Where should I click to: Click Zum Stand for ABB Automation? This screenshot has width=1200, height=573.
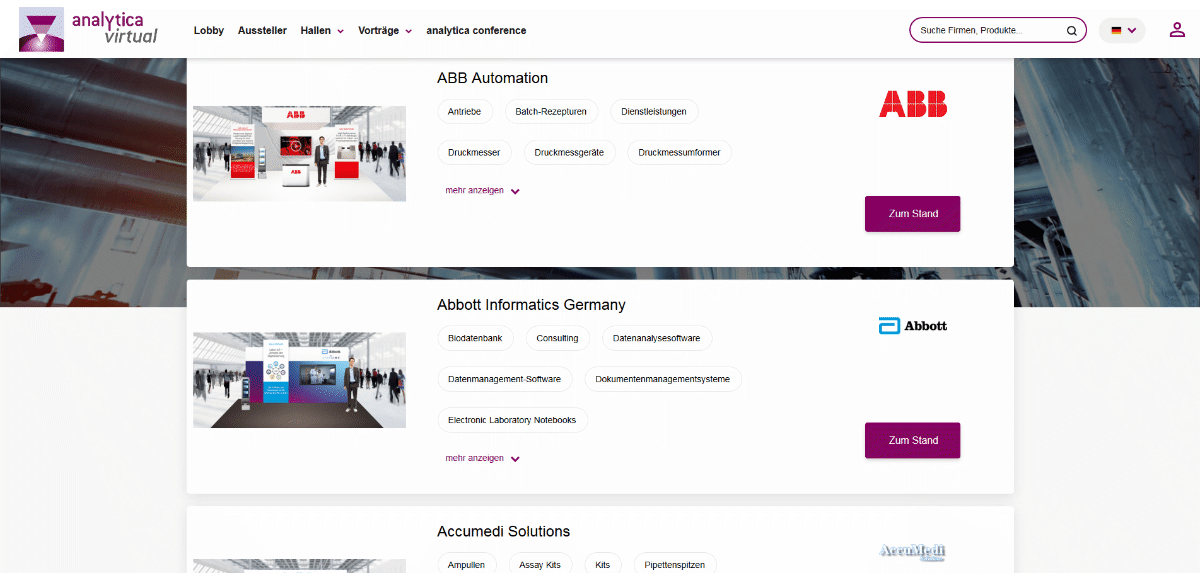(x=912, y=214)
